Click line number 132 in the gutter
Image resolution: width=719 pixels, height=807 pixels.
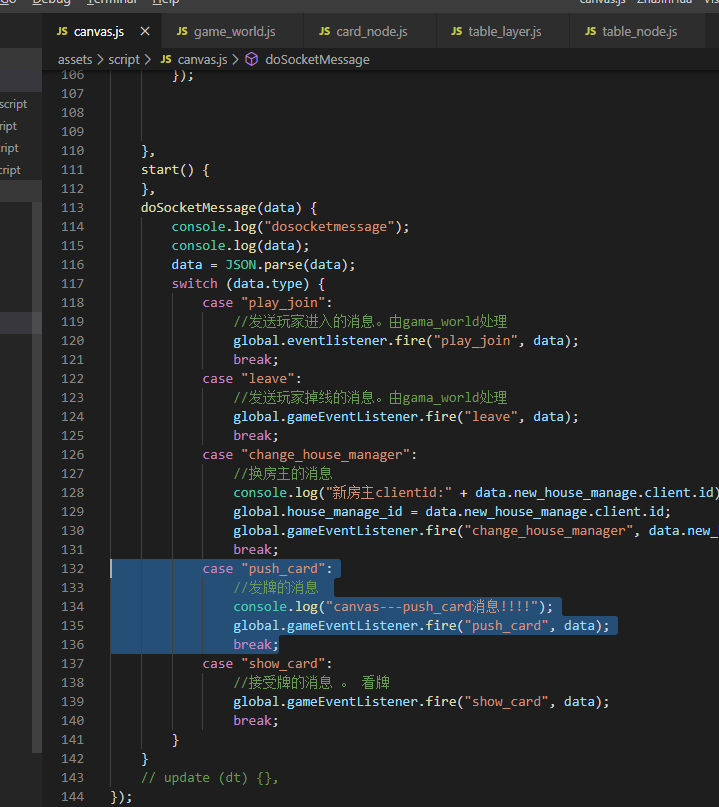click(x=72, y=569)
